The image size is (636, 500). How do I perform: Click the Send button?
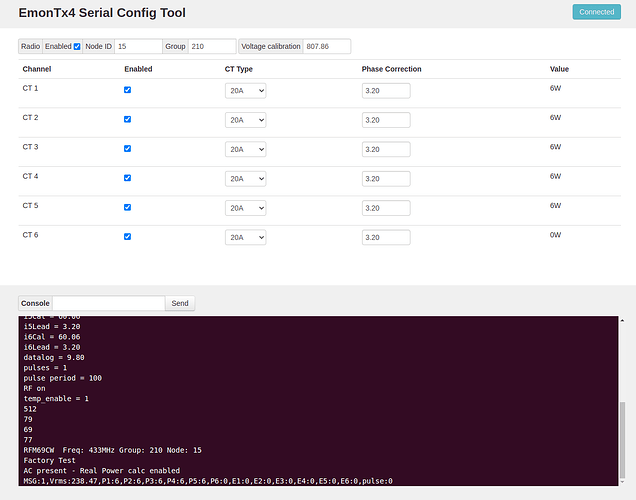coord(180,303)
